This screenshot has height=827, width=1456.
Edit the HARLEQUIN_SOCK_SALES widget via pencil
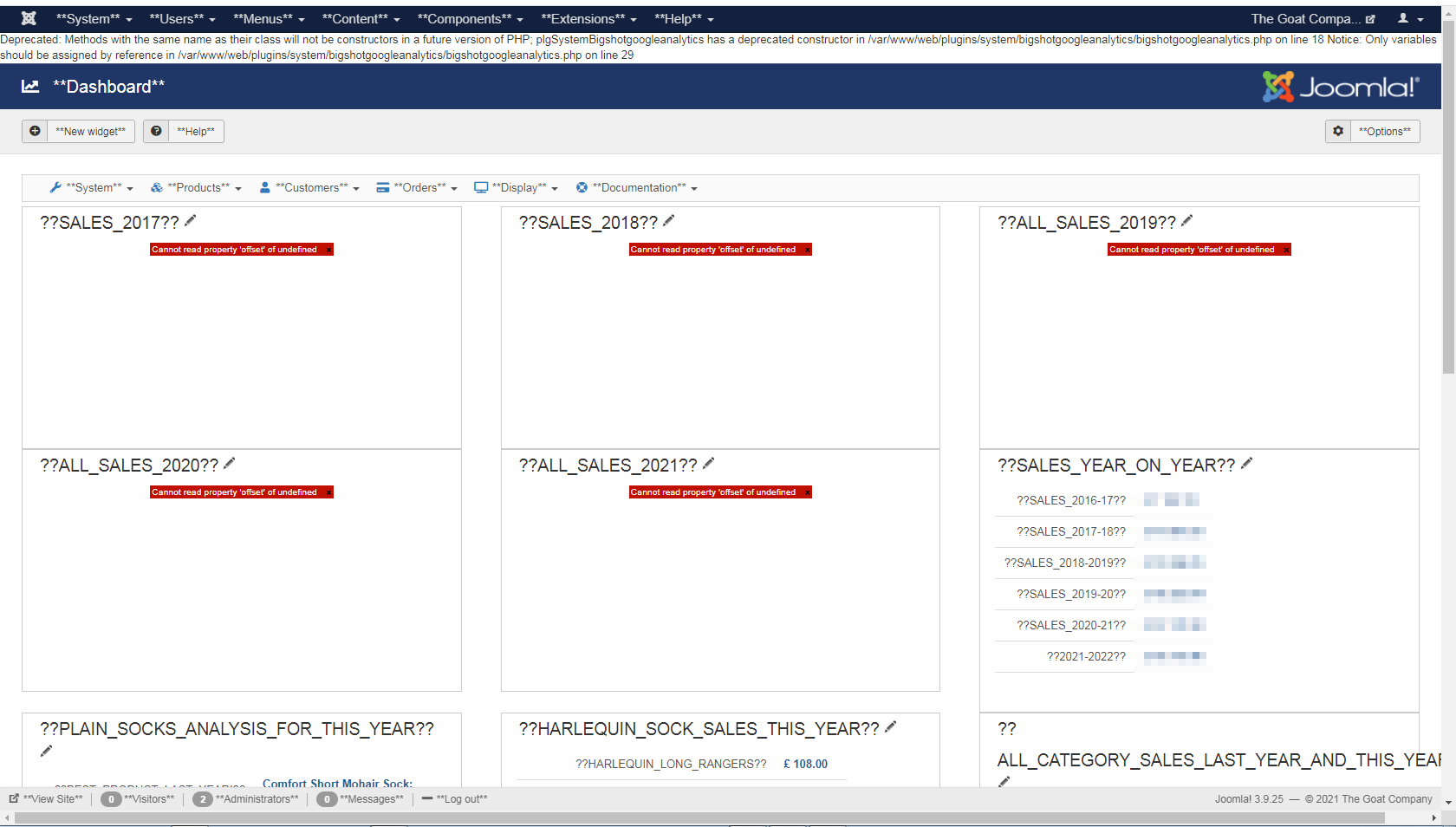pos(891,727)
